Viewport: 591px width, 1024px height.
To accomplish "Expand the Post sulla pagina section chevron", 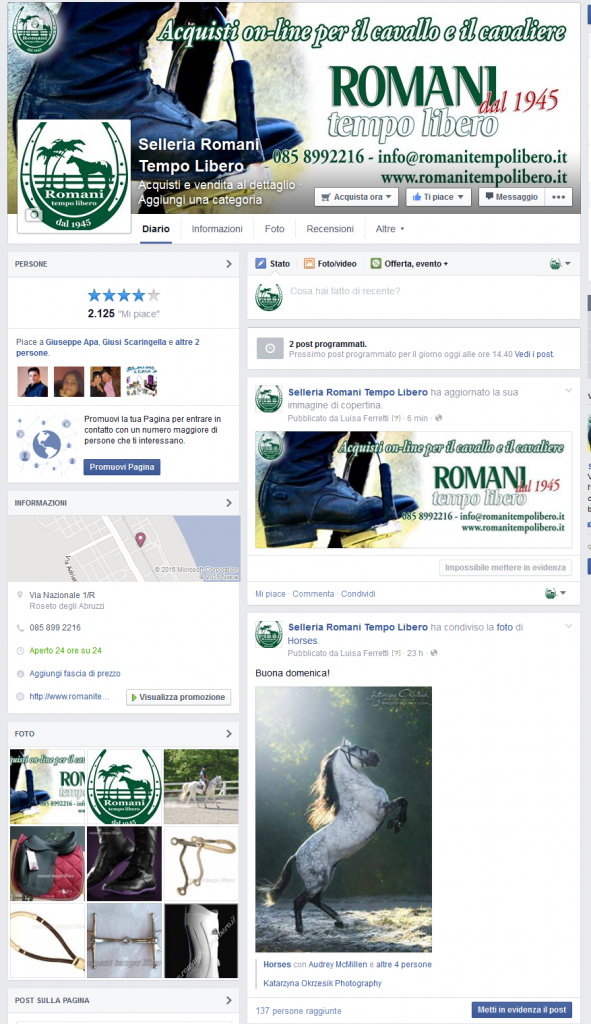I will coord(229,1000).
